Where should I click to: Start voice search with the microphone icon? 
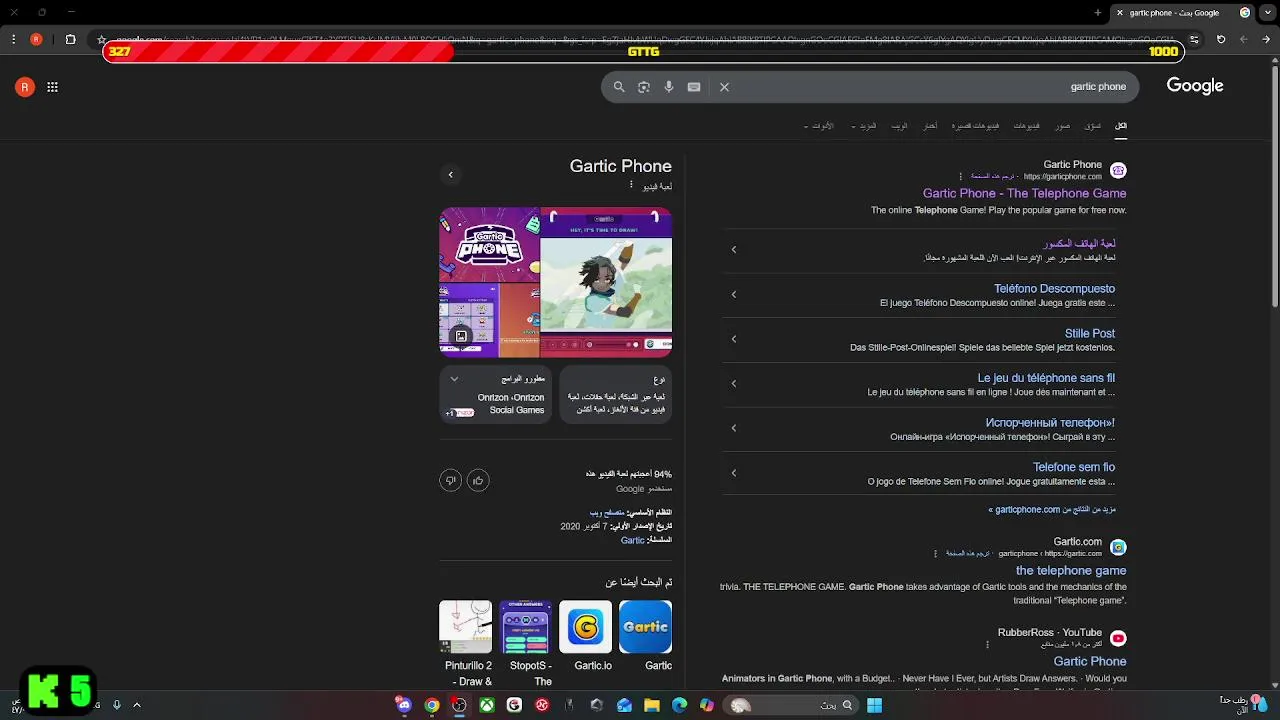point(669,87)
